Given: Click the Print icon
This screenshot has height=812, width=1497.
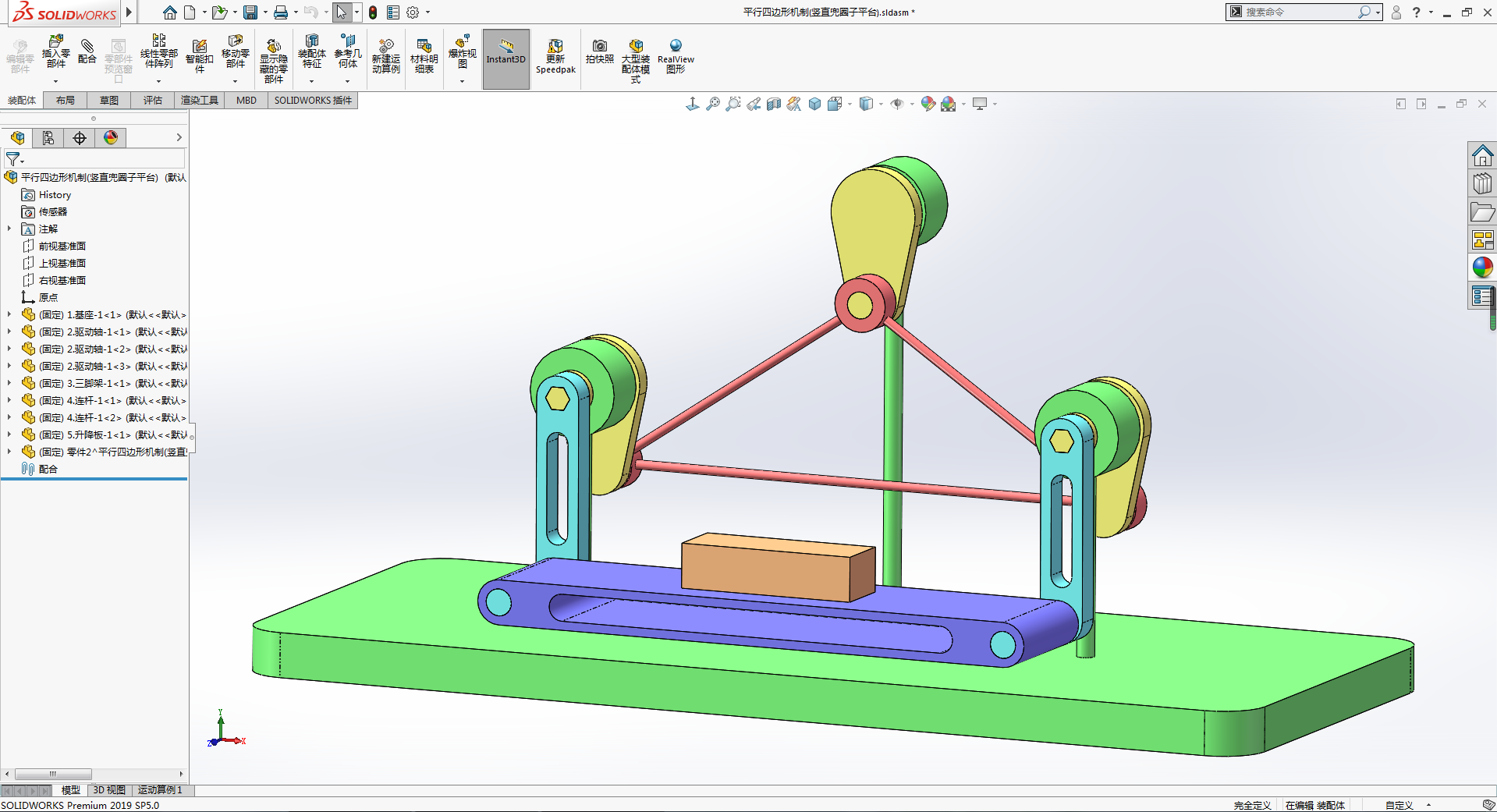Looking at the screenshot, I should (281, 12).
